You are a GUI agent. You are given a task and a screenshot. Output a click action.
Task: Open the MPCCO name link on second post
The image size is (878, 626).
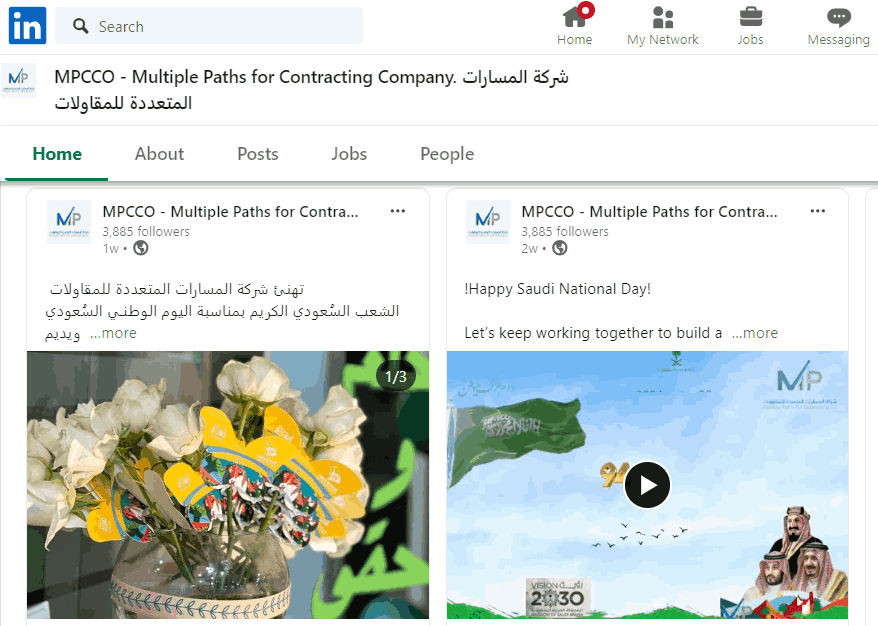point(649,212)
